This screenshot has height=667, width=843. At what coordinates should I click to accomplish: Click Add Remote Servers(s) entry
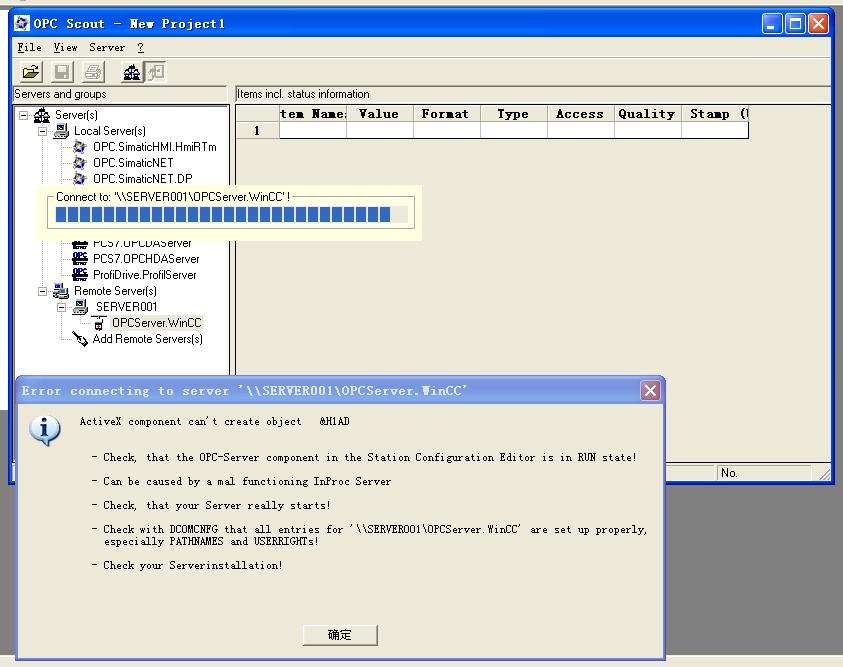pyautogui.click(x=147, y=339)
